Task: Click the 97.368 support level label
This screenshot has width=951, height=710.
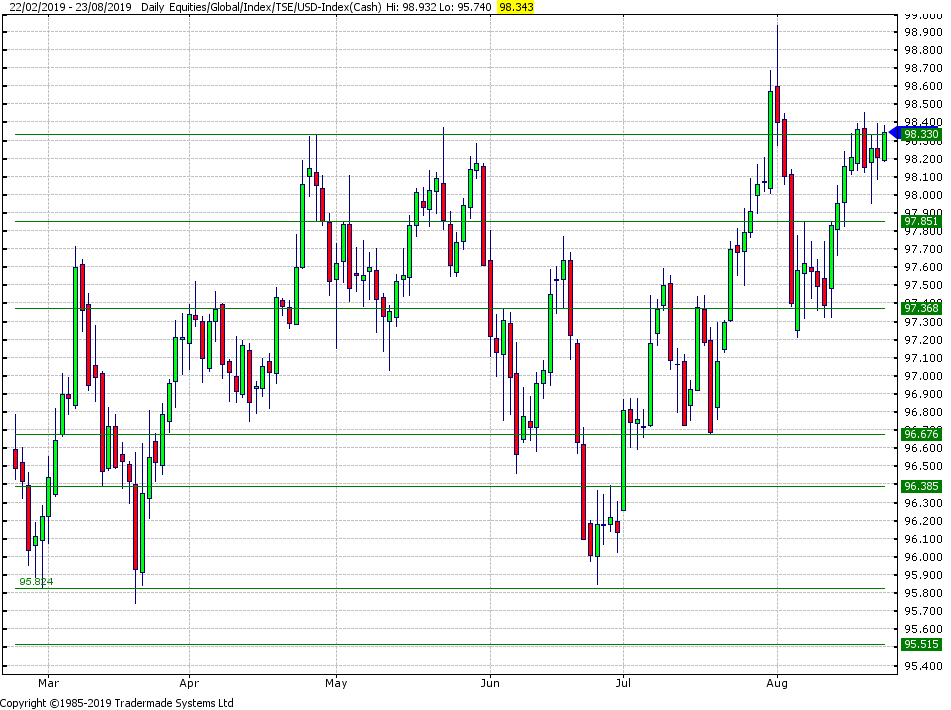Action: (x=921, y=308)
